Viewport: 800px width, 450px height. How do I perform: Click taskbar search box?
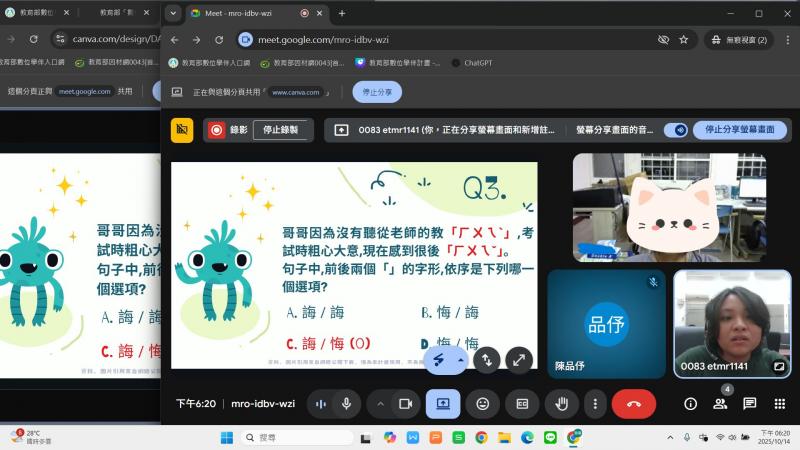(297, 438)
